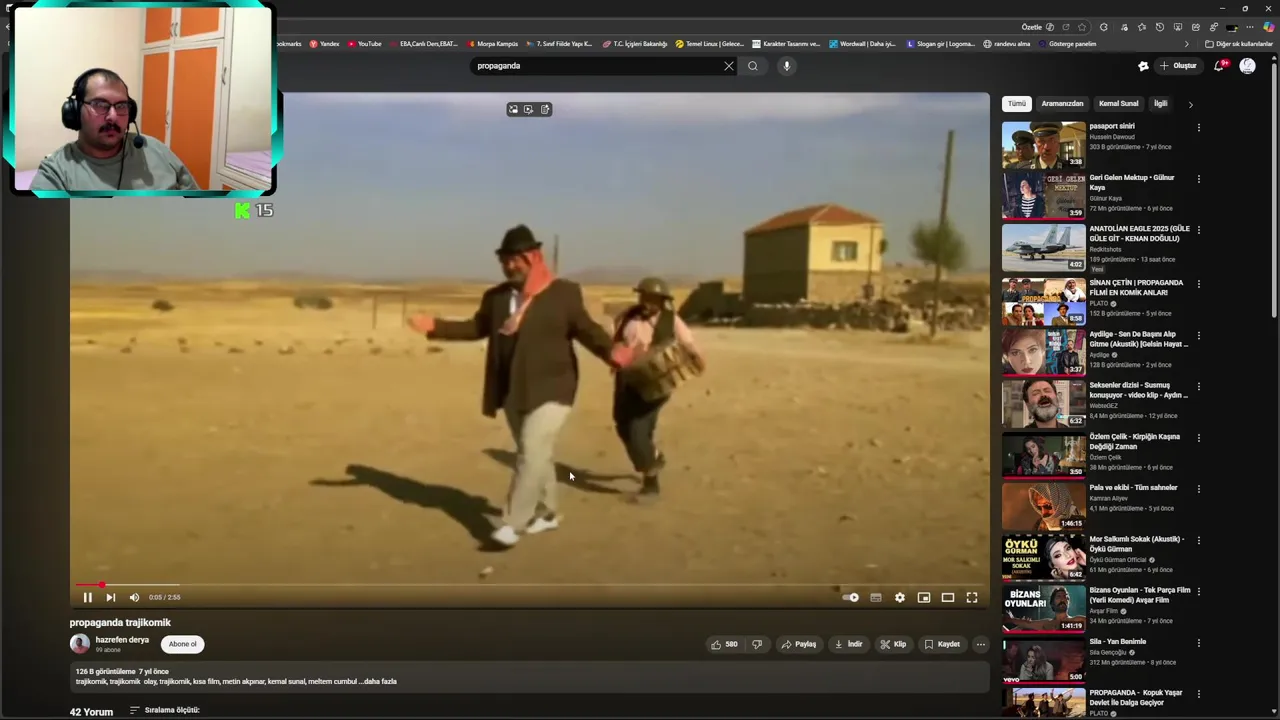This screenshot has width=1280, height=720.
Task: Open the more actions menu below the video
Action: click(x=980, y=644)
